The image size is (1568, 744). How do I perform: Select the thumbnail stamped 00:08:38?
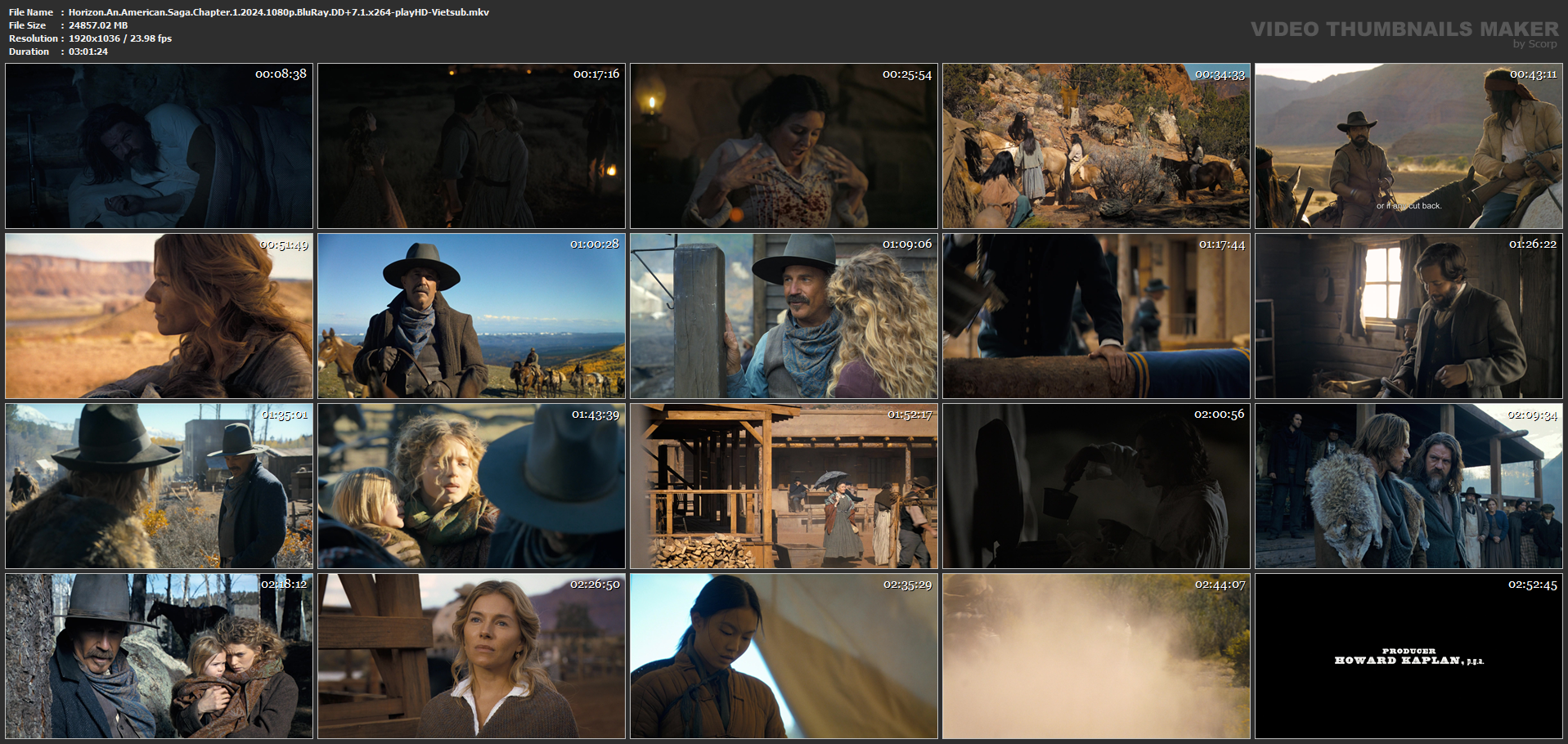(x=159, y=146)
